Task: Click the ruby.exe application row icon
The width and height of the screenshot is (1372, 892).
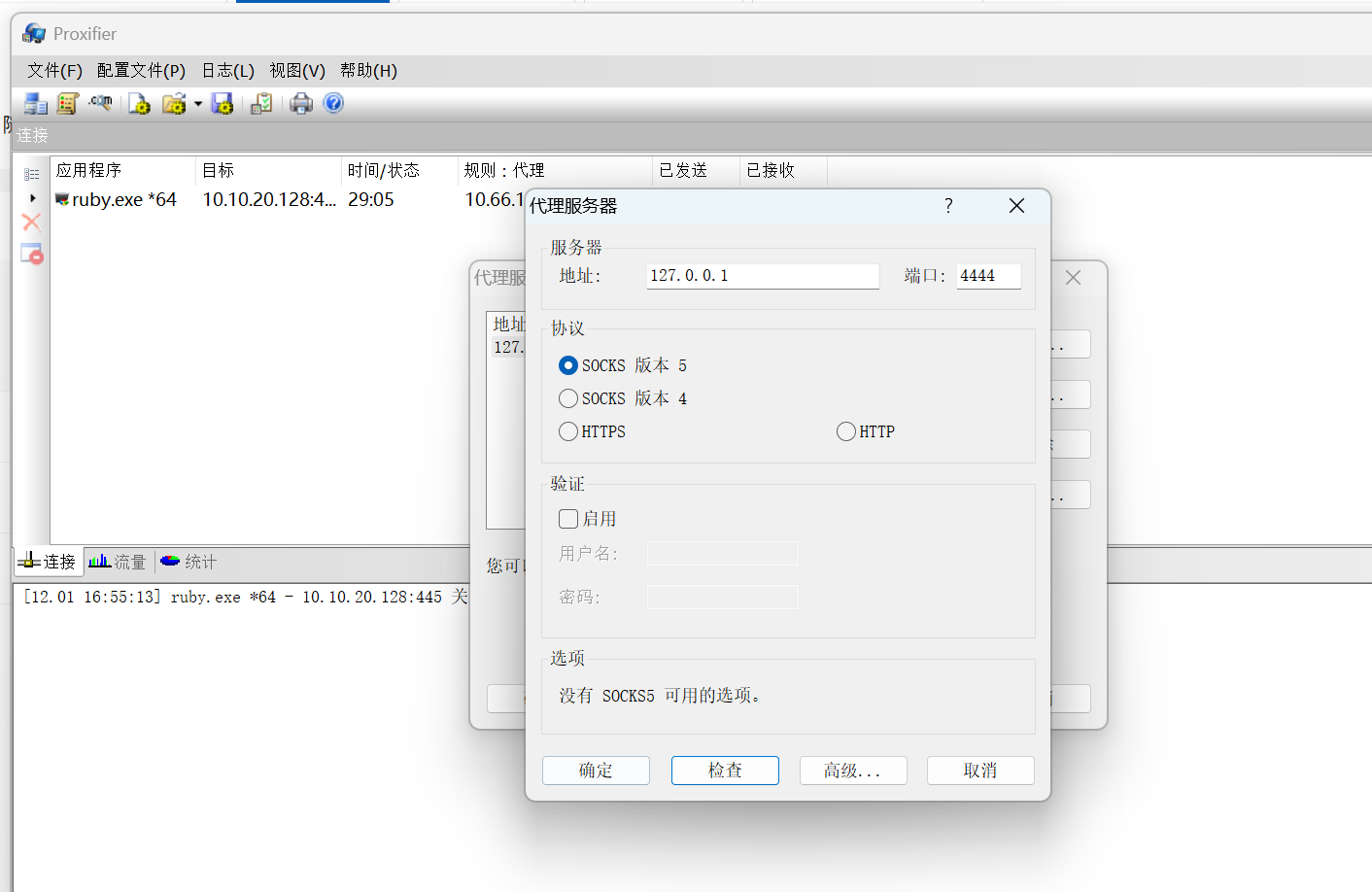Action: [62, 199]
